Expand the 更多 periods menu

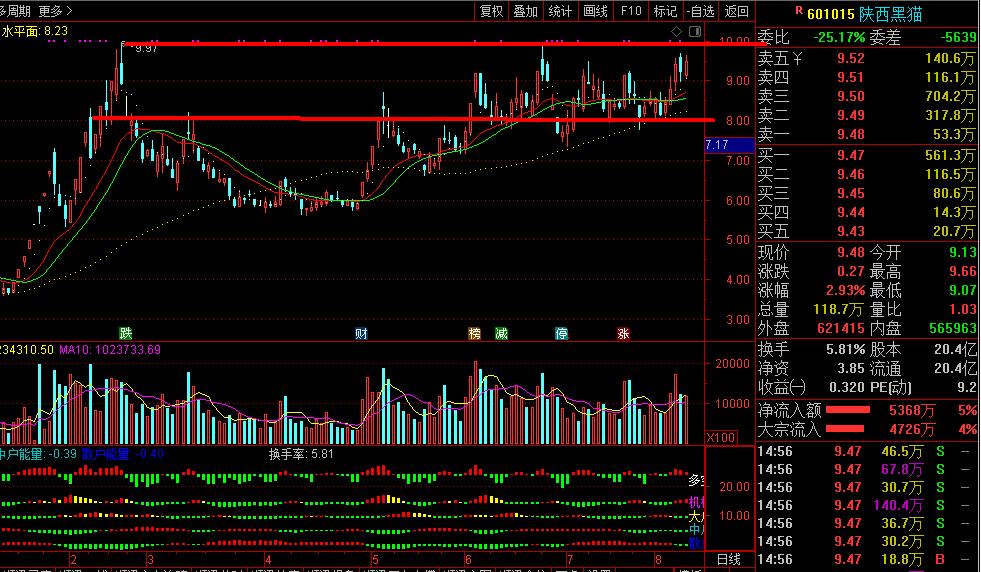click(x=55, y=11)
